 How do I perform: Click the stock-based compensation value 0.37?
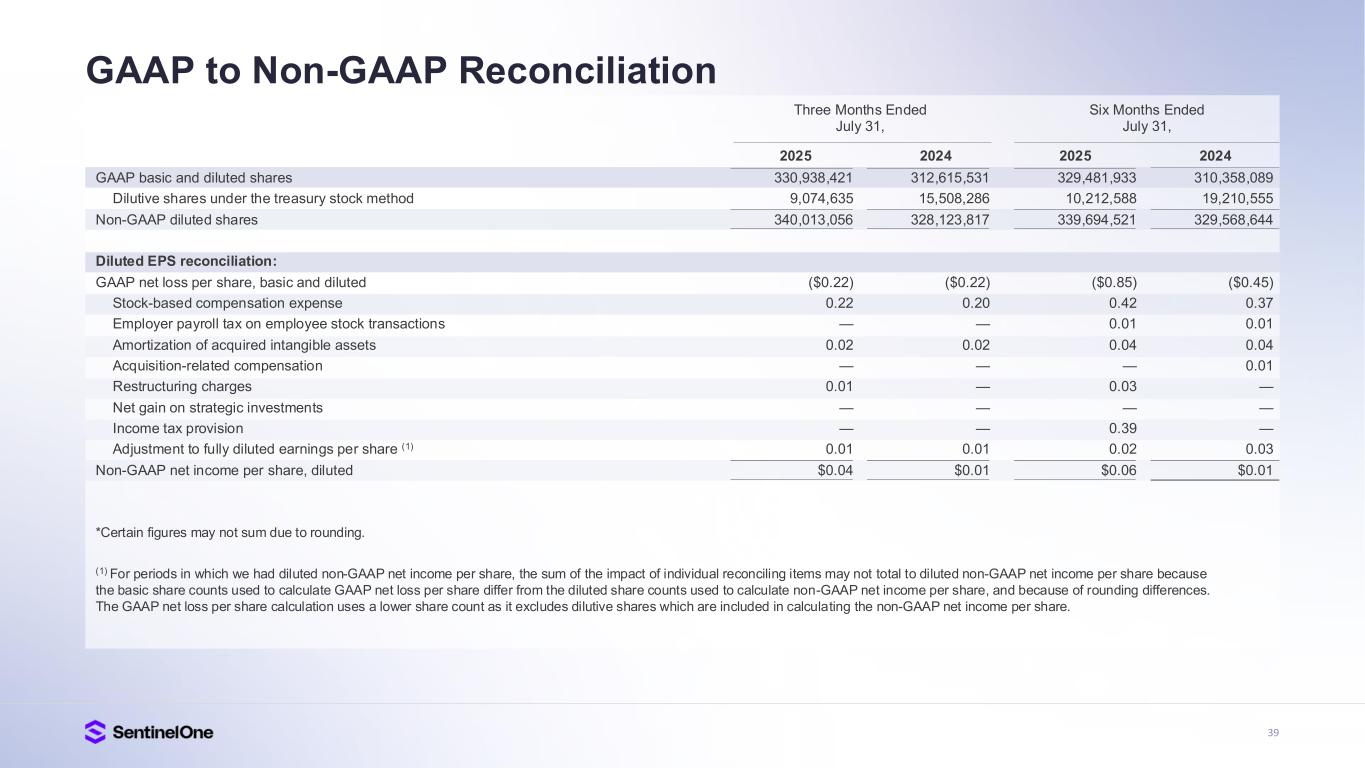(x=1260, y=304)
